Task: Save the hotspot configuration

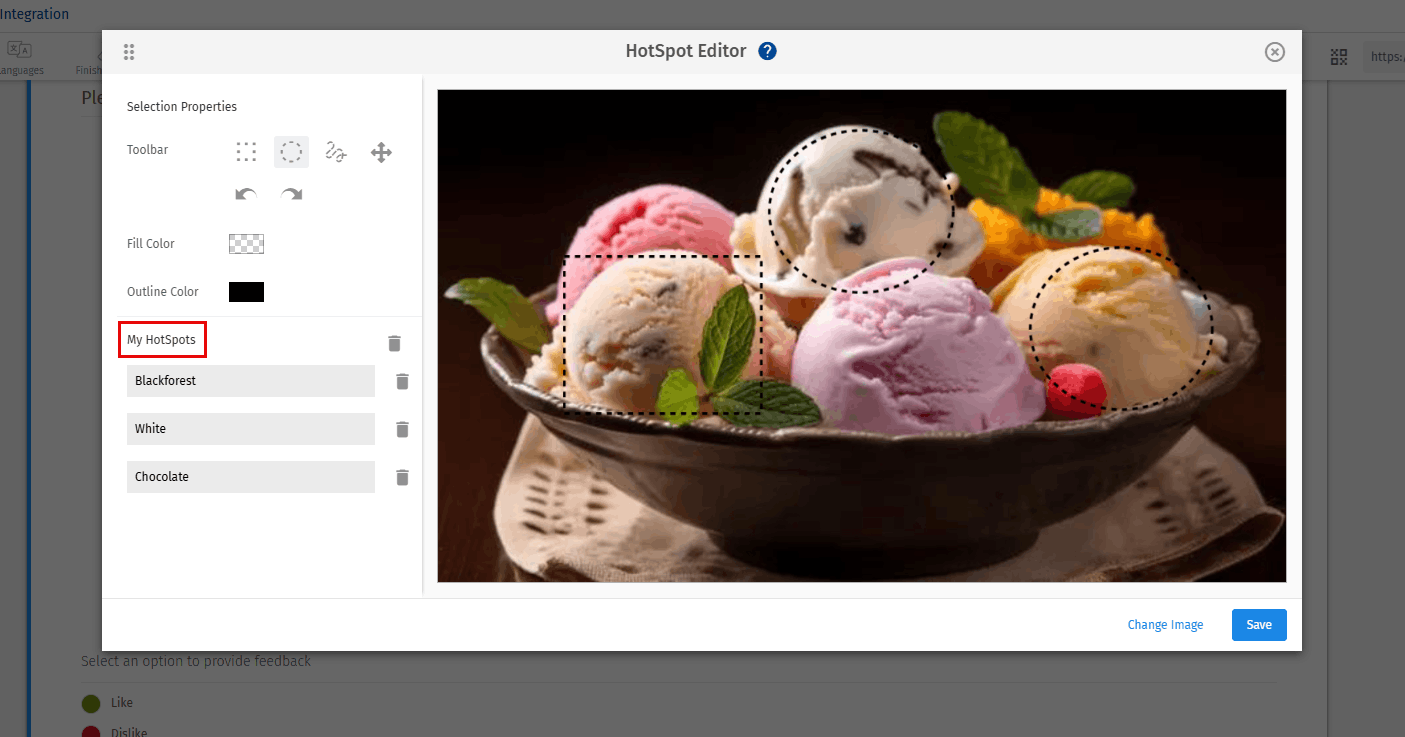Action: tap(1258, 624)
